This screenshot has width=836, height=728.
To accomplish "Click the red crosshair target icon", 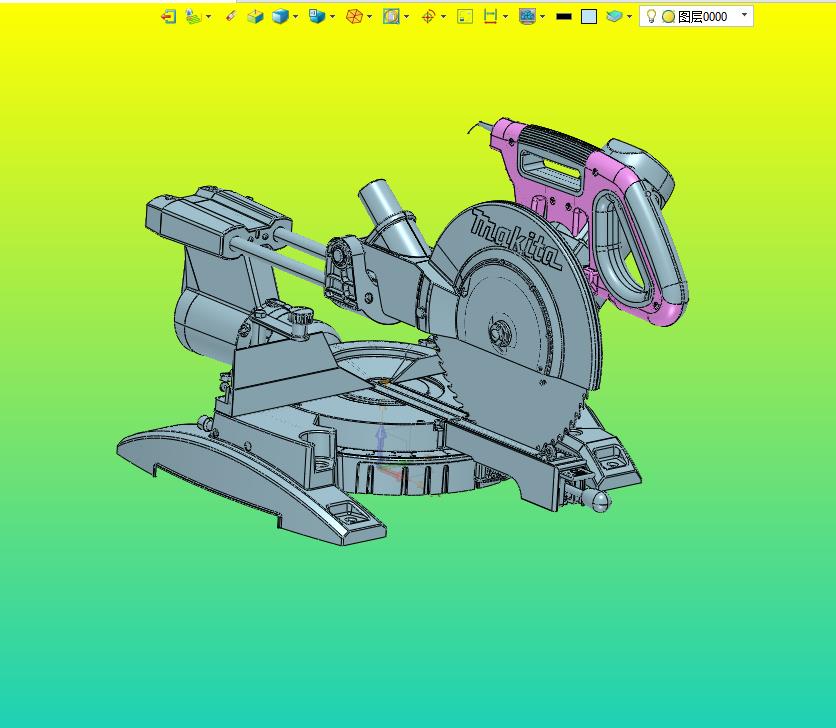I will pos(428,17).
